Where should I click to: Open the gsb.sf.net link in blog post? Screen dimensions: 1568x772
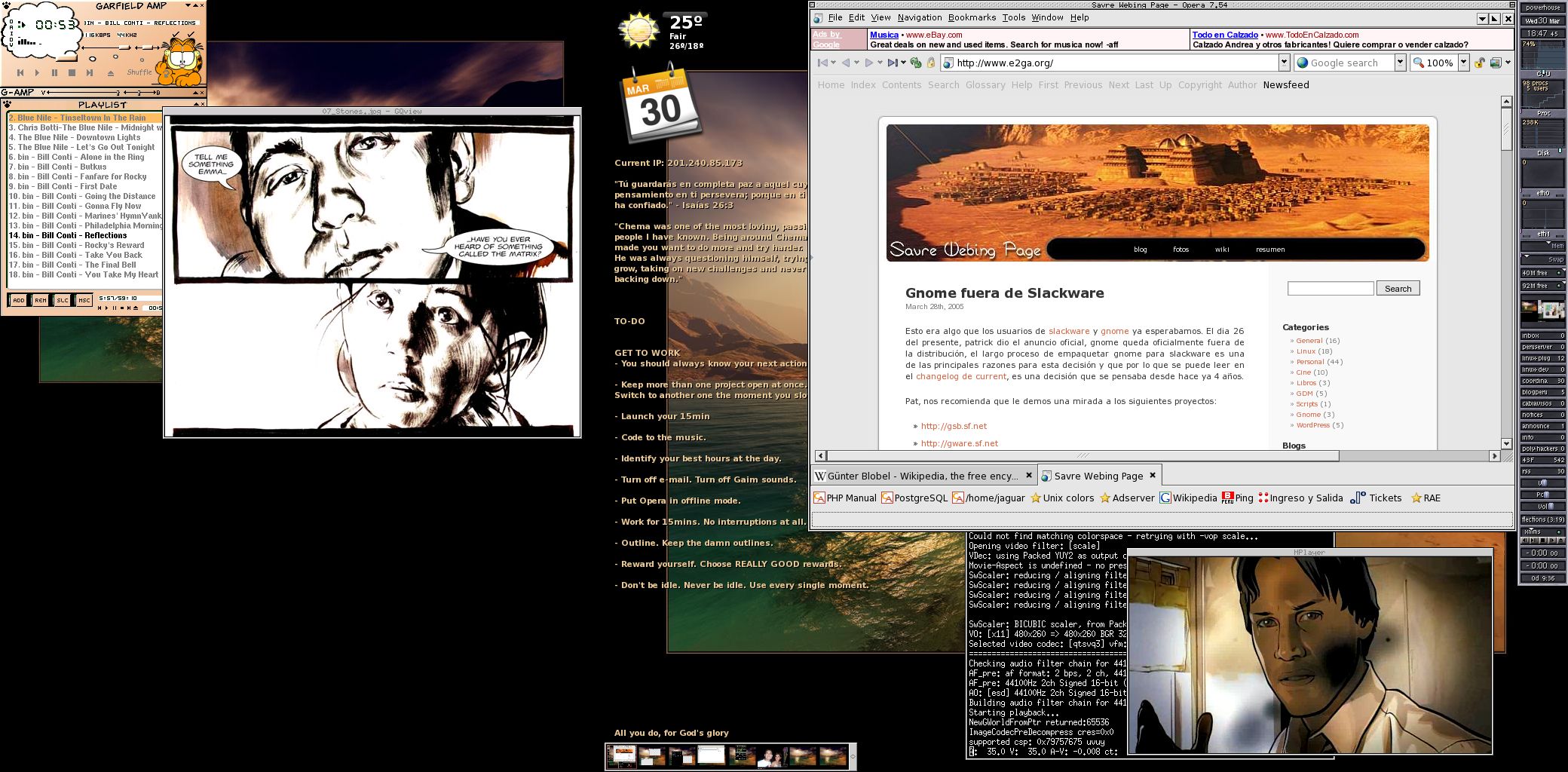(x=954, y=426)
